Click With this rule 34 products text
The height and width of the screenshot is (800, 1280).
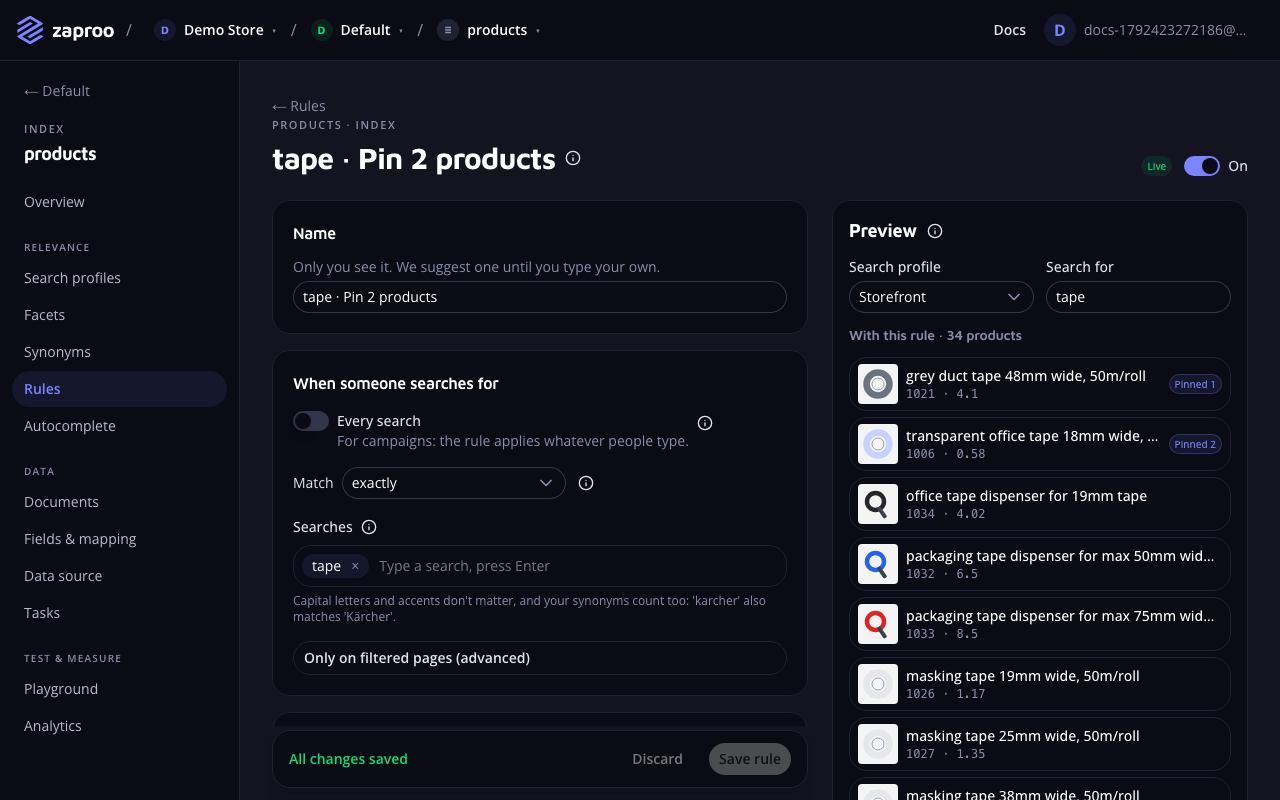(935, 336)
